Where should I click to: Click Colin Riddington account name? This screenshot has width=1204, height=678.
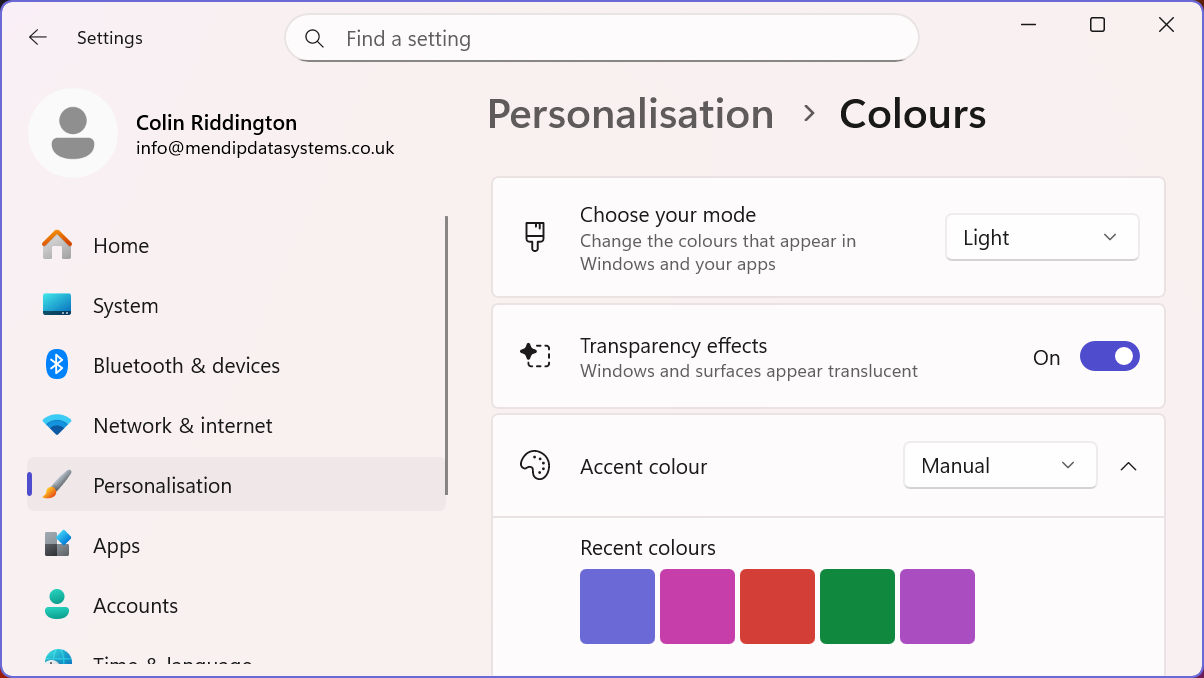tap(216, 123)
